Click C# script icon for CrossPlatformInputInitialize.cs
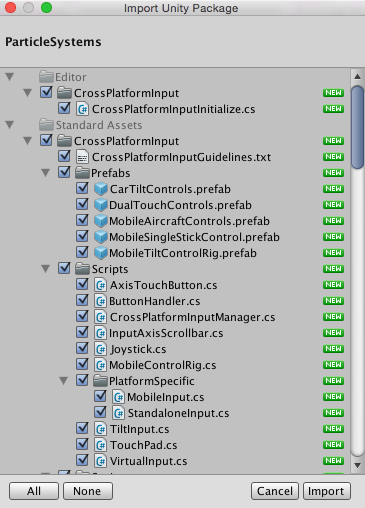Screen dimensions: 365x508 (x=82, y=109)
